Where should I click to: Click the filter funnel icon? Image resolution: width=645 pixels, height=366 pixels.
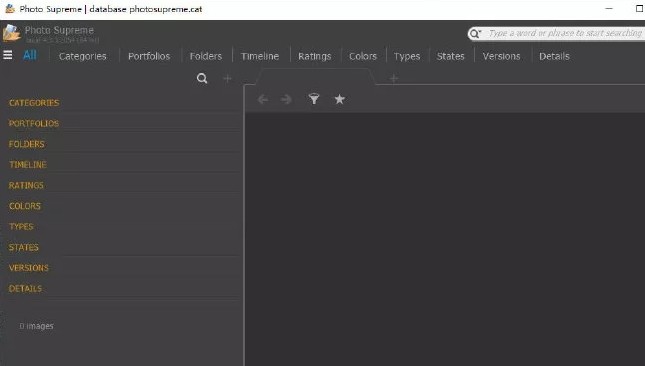(x=314, y=99)
